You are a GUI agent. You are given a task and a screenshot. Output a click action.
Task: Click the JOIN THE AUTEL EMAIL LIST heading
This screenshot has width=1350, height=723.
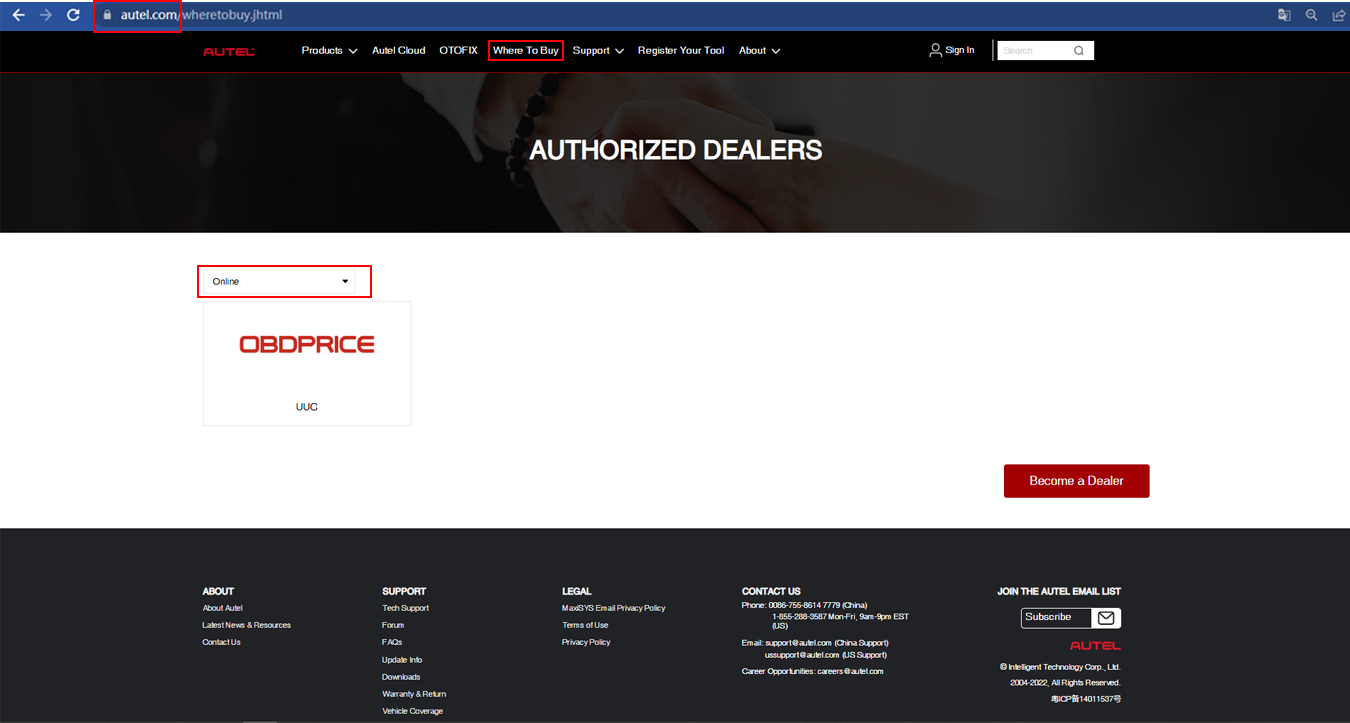pyautogui.click(x=1059, y=591)
